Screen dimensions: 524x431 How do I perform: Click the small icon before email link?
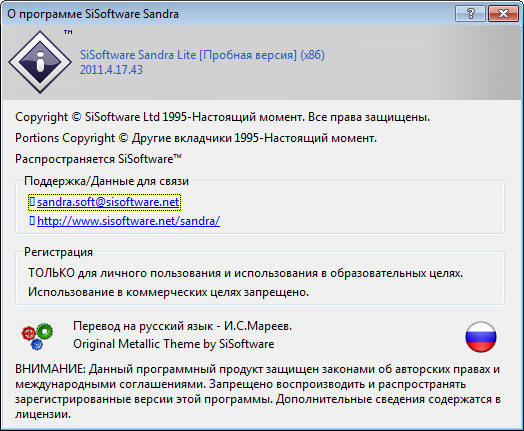(x=32, y=201)
